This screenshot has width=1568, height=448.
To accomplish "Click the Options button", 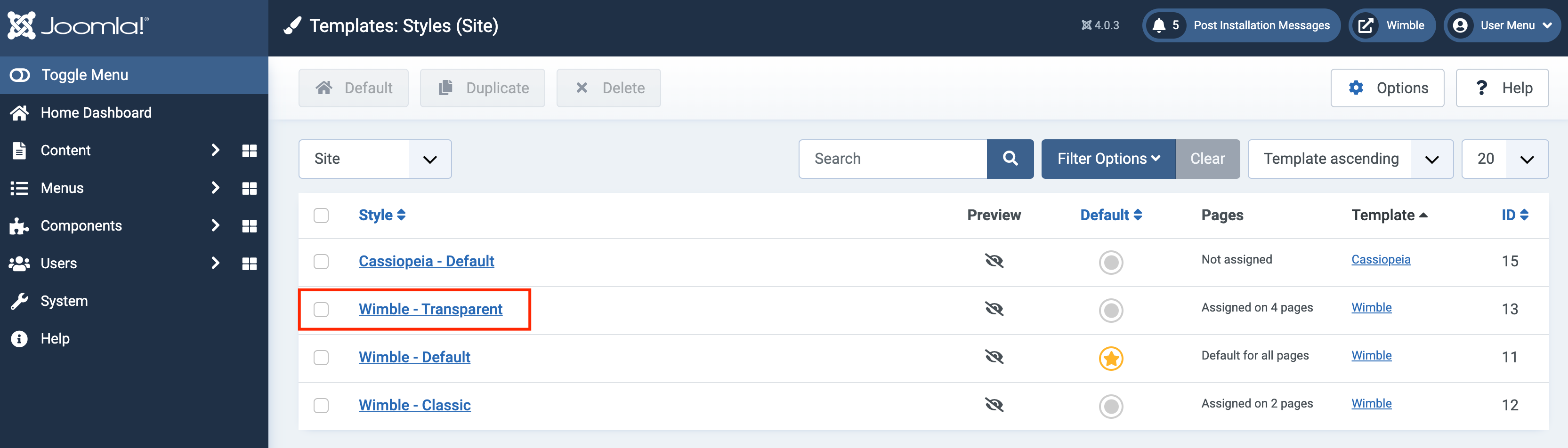I will tap(1388, 88).
